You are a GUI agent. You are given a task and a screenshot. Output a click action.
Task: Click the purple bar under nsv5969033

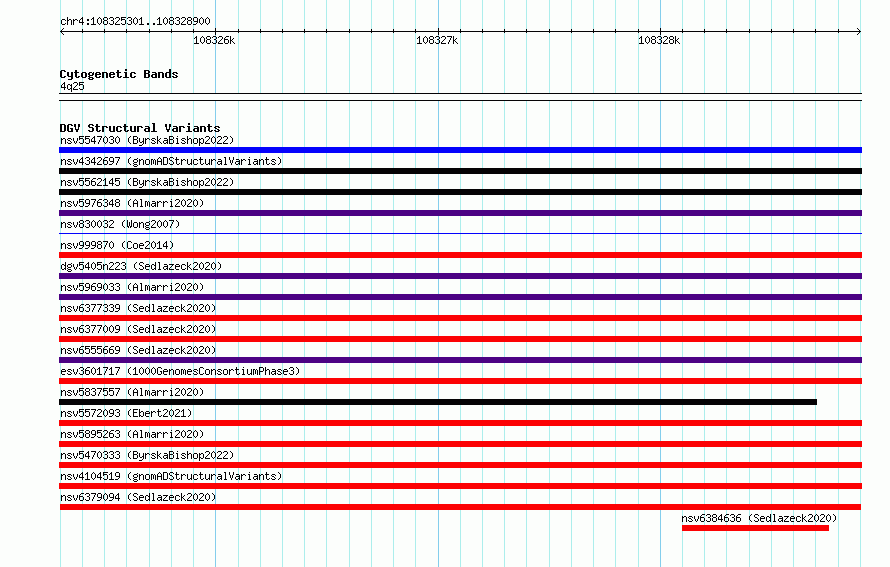pos(460,297)
